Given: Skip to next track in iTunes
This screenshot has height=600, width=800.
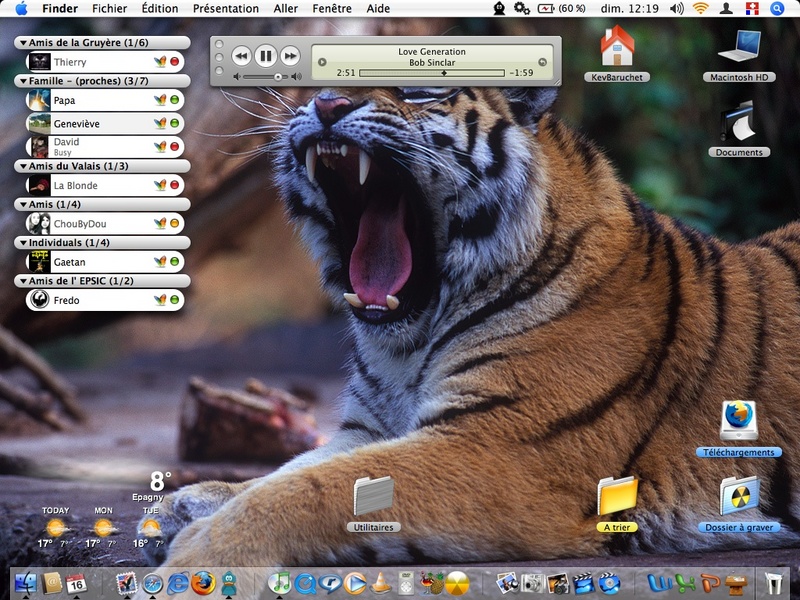Looking at the screenshot, I should [x=290, y=56].
